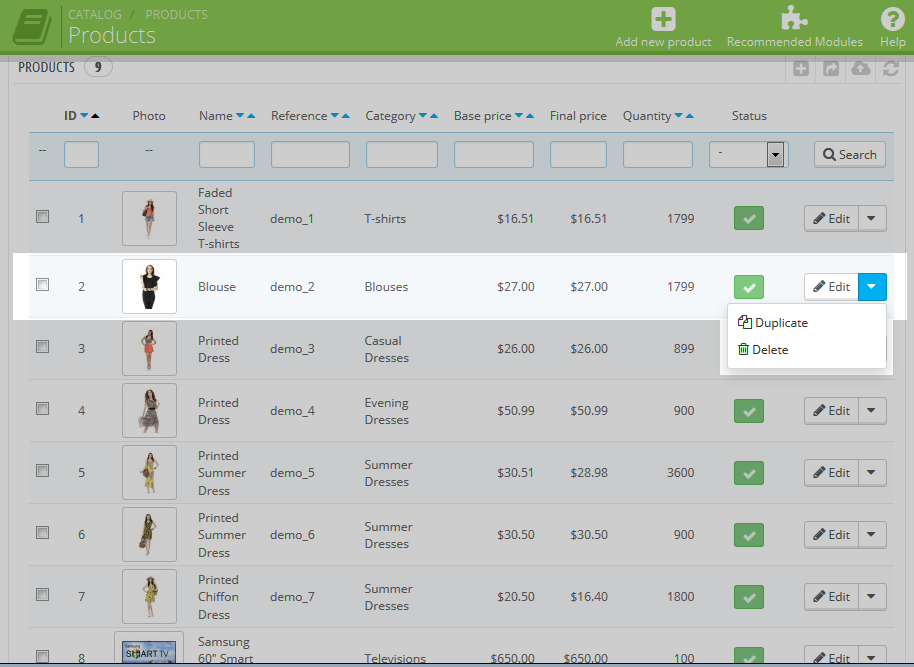
Task: Choose Delete from the dropdown menu
Action: (770, 350)
